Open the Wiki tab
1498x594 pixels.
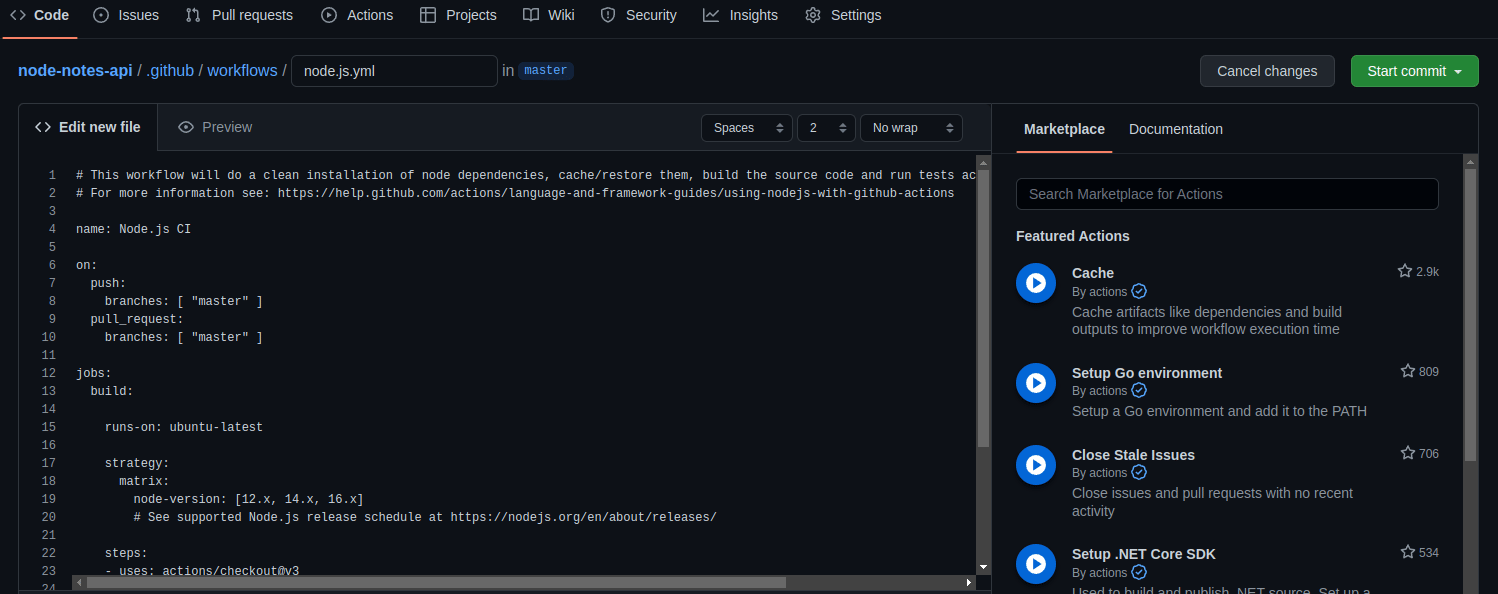pyautogui.click(x=549, y=15)
